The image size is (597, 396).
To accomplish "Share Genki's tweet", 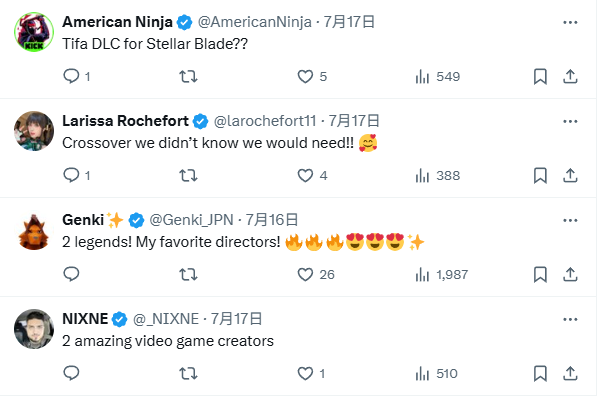I will (570, 275).
